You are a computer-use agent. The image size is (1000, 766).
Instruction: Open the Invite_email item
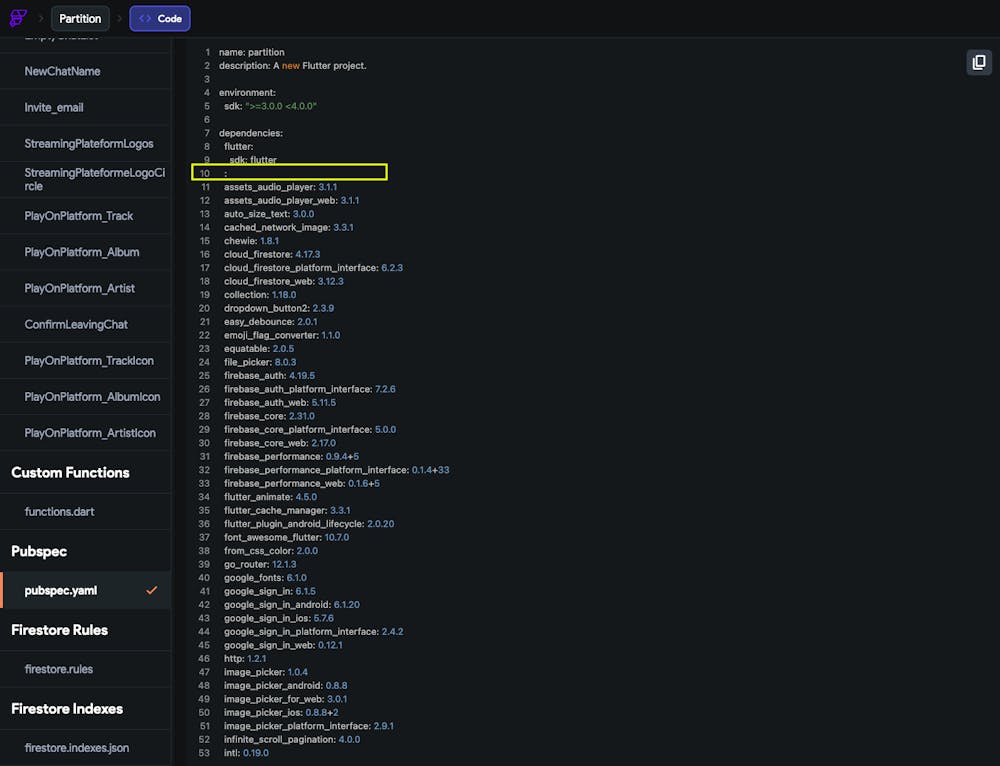coord(54,107)
